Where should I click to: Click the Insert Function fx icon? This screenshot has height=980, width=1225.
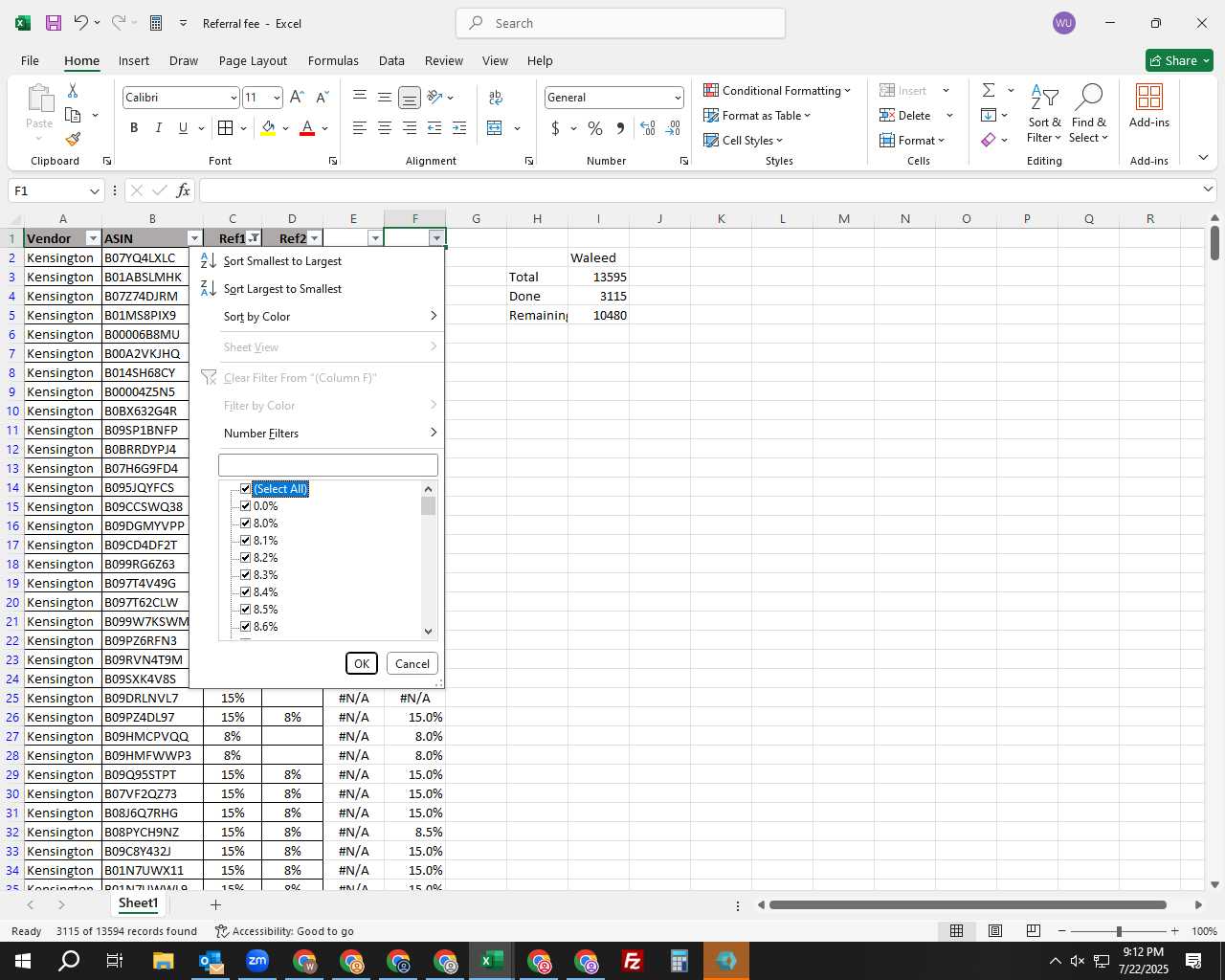184,190
